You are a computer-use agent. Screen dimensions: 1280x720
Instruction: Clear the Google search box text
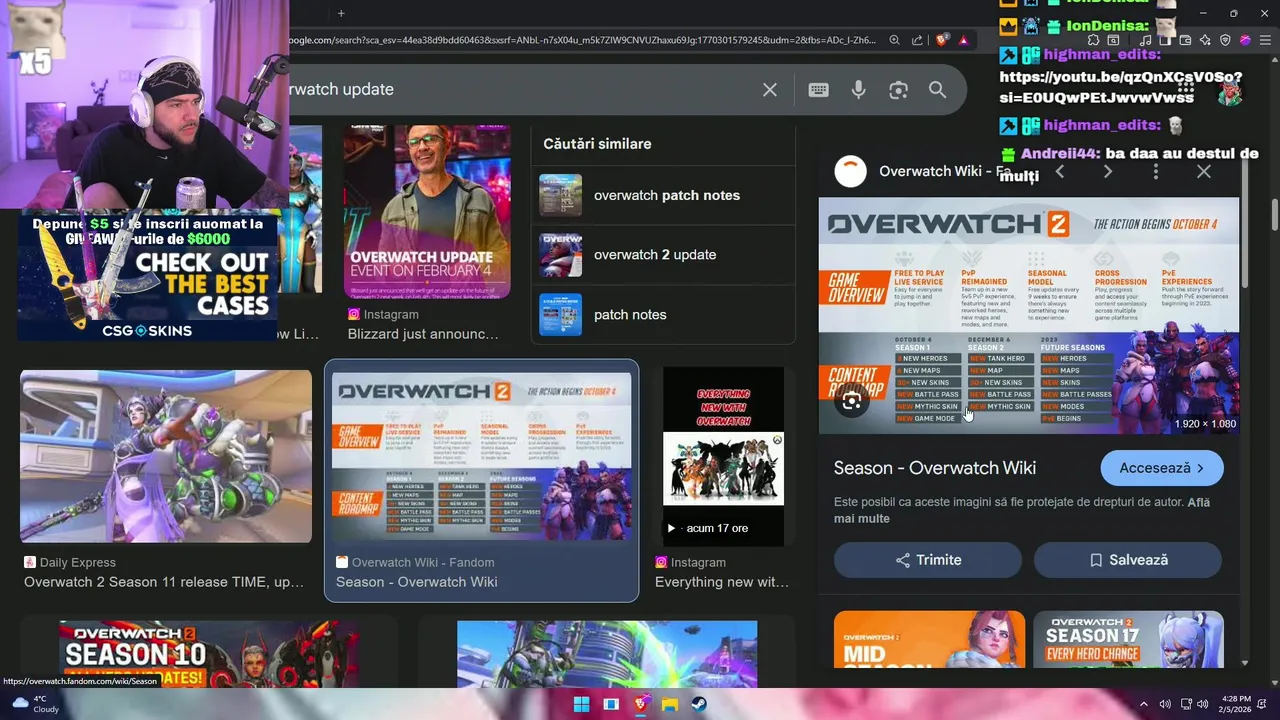tap(770, 90)
